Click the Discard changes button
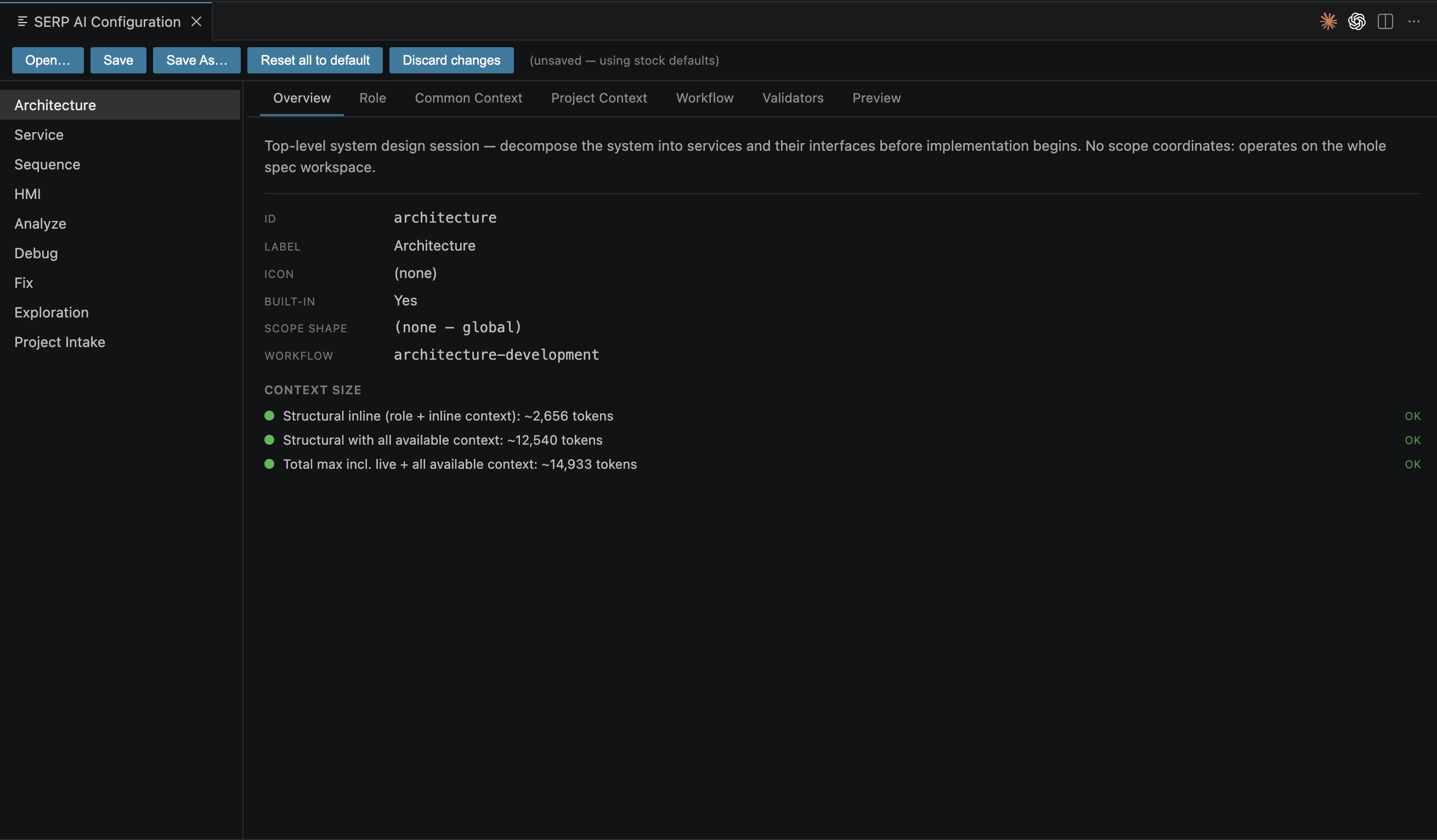 click(451, 60)
